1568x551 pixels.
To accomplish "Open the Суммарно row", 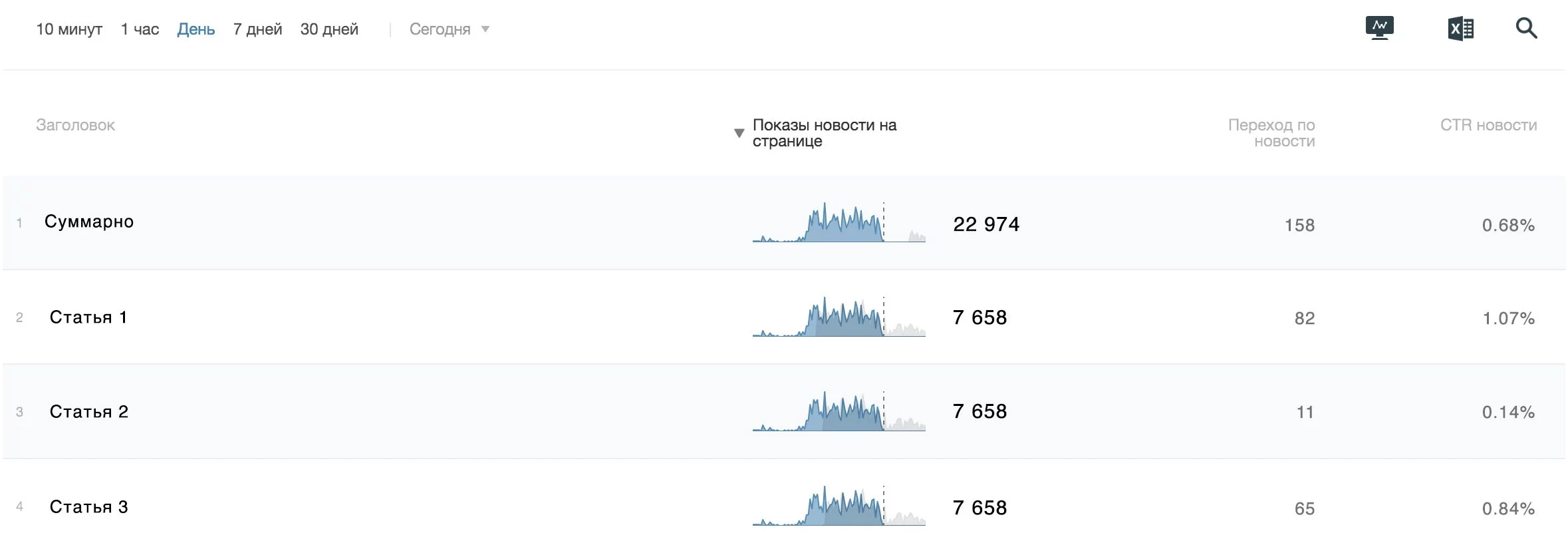I will pos(89,222).
